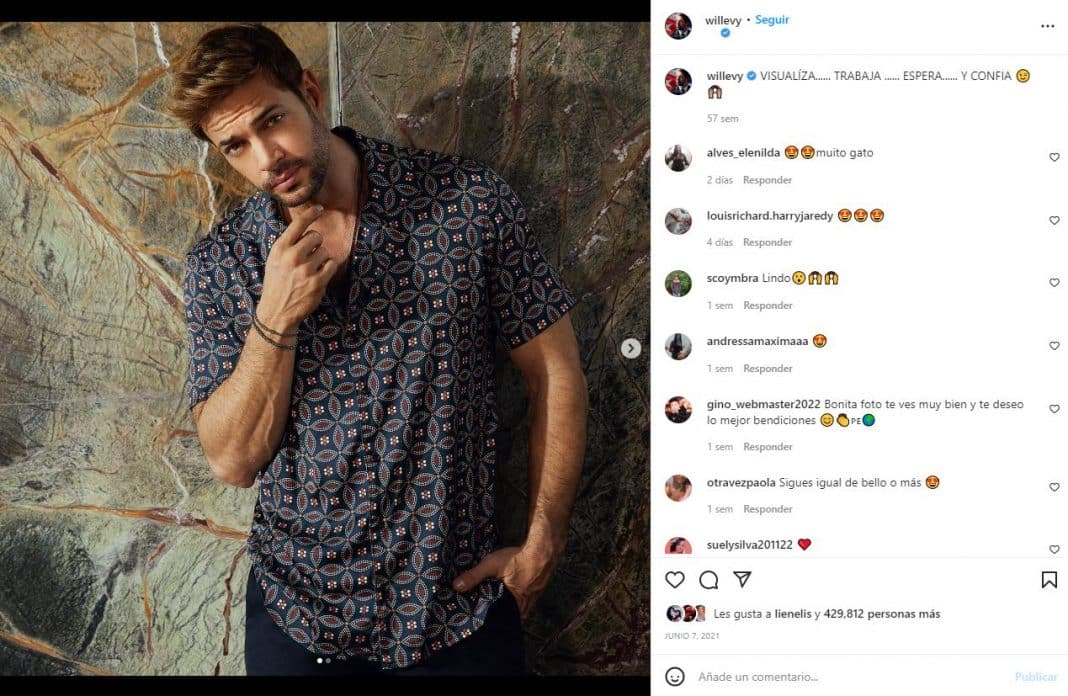Select the second carousel dot indicator

click(x=328, y=660)
